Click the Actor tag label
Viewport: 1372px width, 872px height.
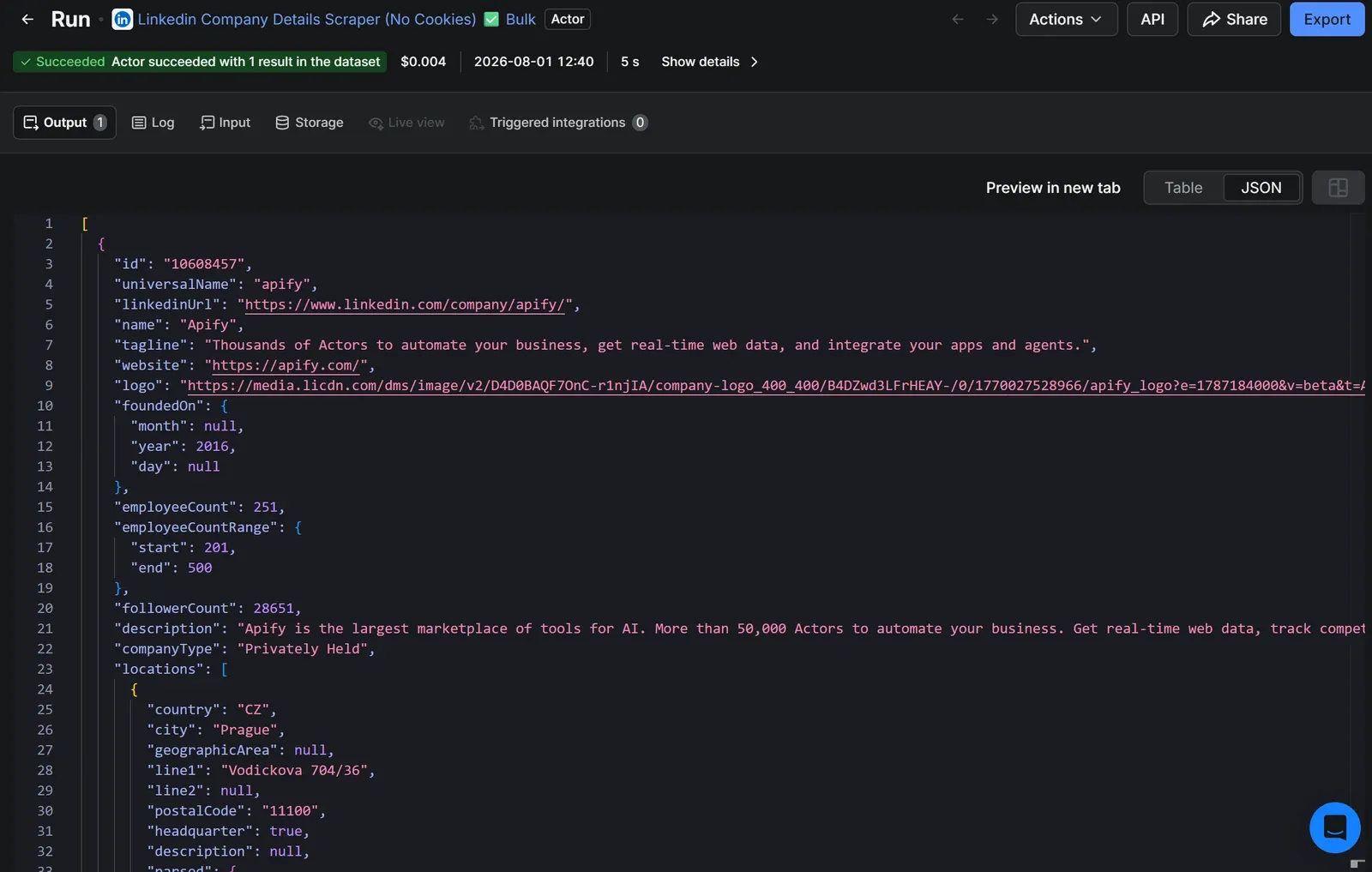568,19
